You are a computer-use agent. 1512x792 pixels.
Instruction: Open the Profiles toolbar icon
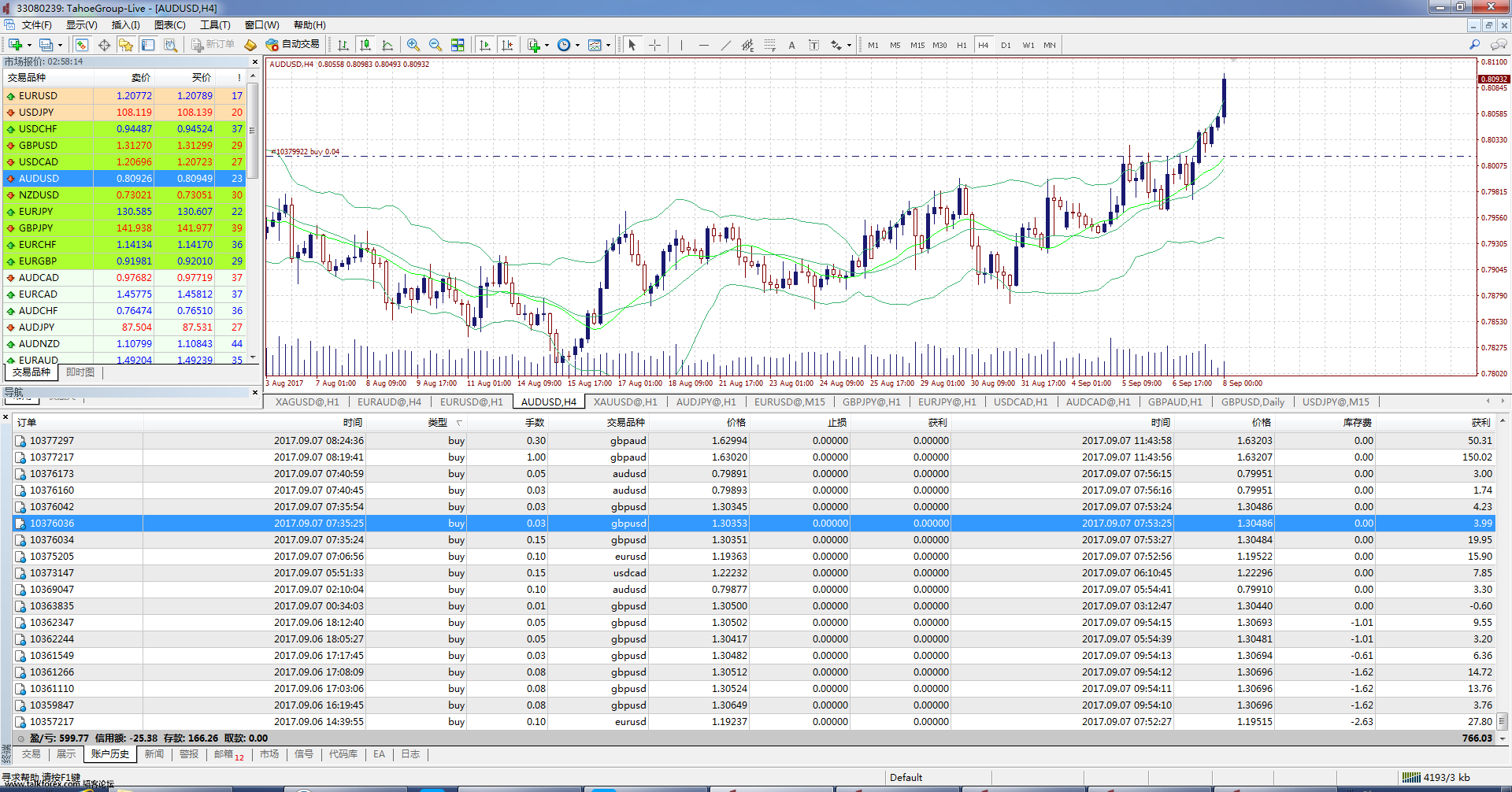(46, 45)
